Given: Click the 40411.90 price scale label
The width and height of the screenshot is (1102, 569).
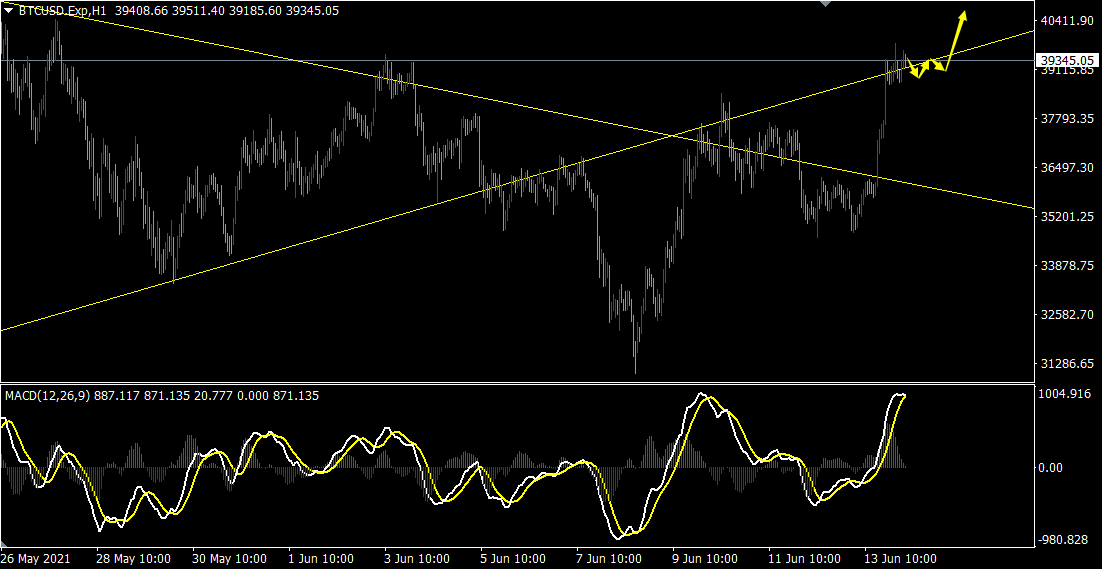Looking at the screenshot, I should point(1066,21).
